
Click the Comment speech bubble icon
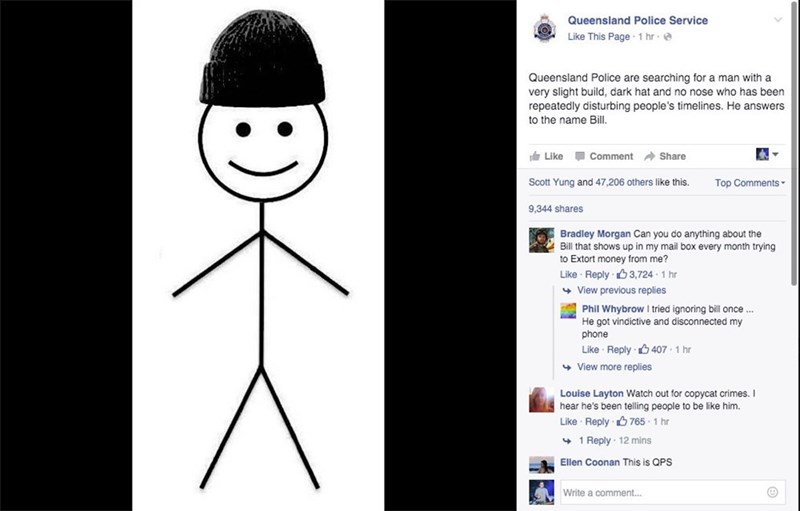pyautogui.click(x=580, y=156)
